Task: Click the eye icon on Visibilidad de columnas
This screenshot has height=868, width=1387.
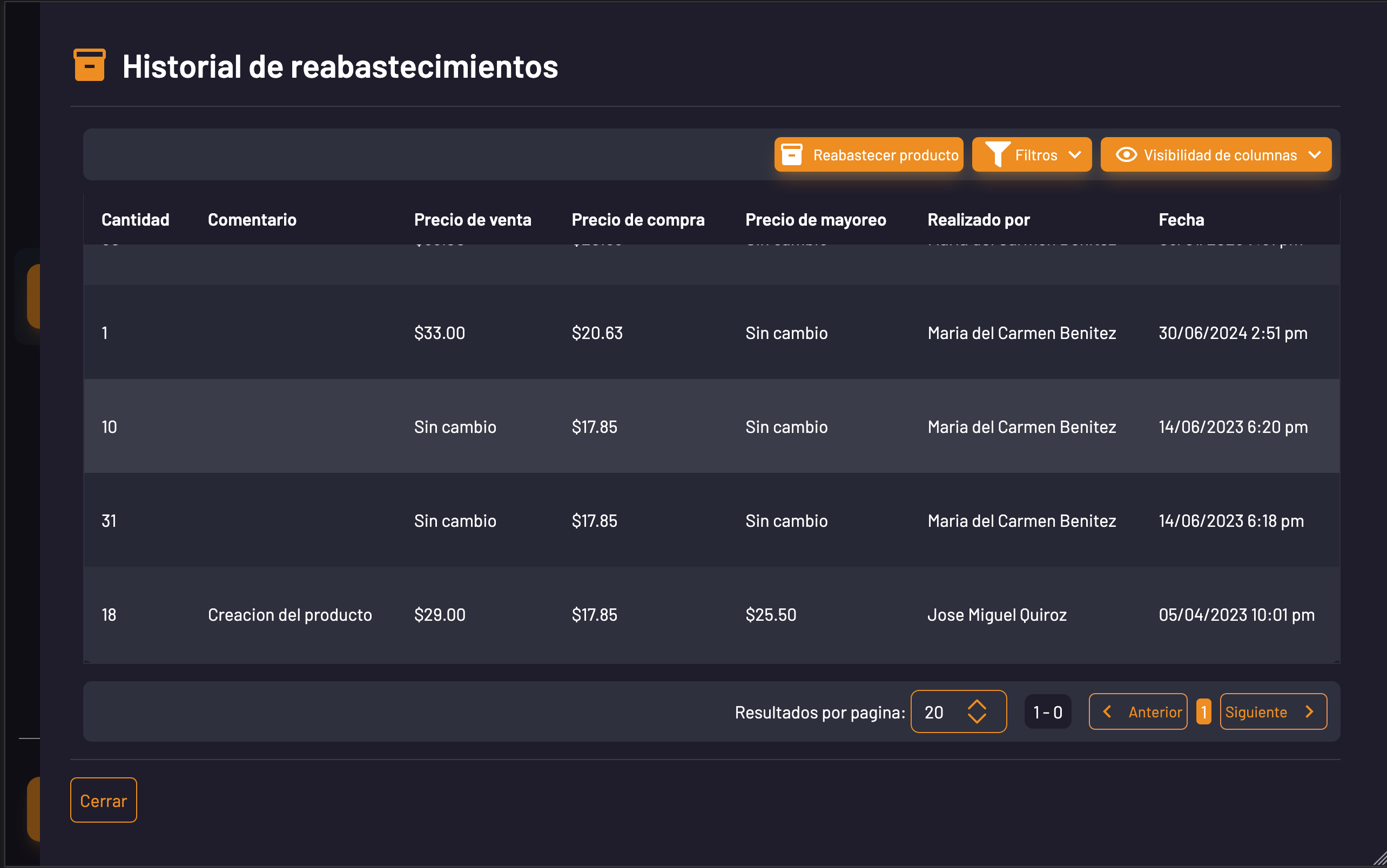Action: coord(1126,154)
